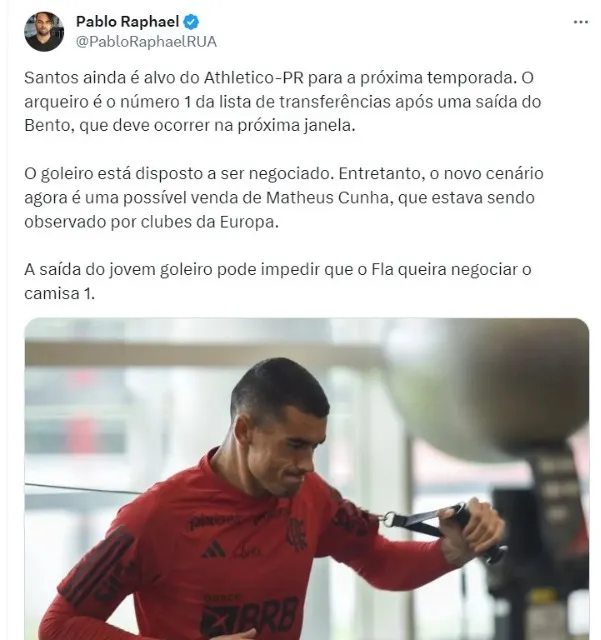This screenshot has height=640, width=601.
Task: Visit the @PabloRaphaelRUA handle link
Action: coord(147,42)
